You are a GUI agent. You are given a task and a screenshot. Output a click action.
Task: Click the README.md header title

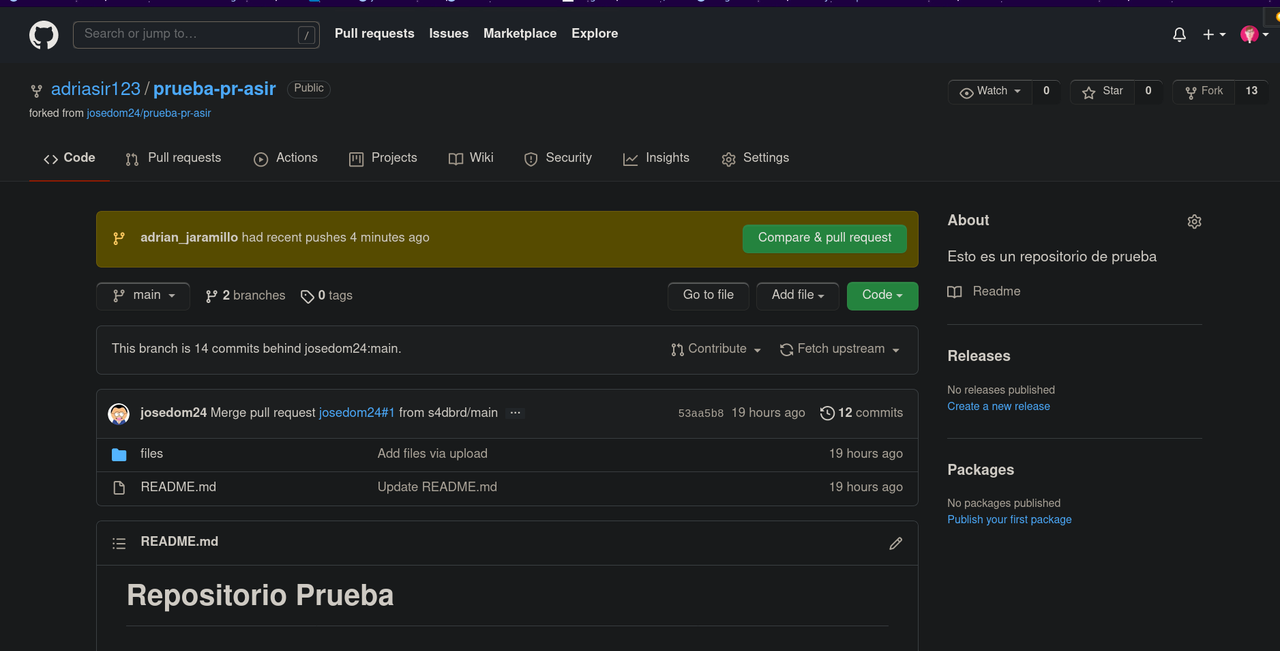(179, 542)
